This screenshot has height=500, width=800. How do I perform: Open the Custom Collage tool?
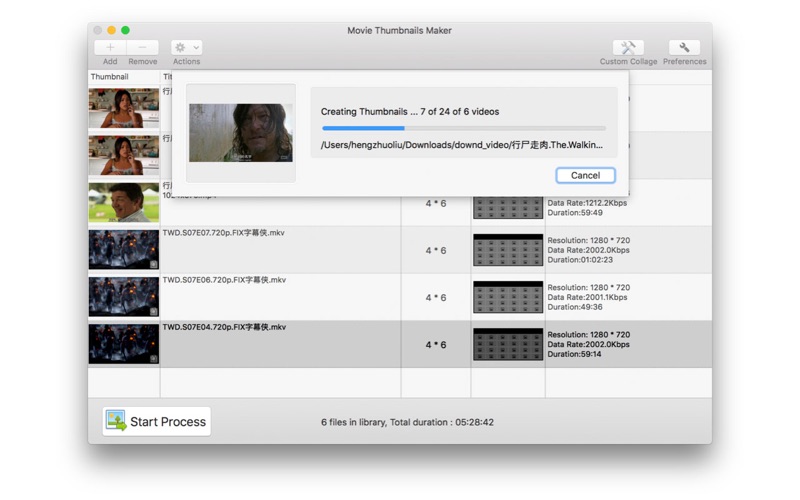tap(628, 48)
